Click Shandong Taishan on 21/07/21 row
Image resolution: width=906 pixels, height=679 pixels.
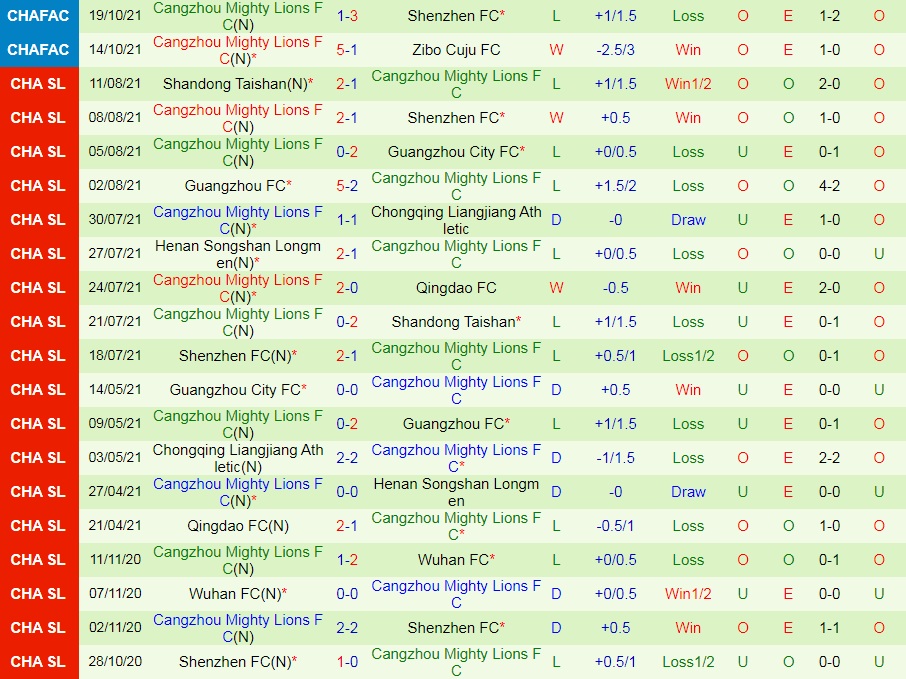pos(456,322)
